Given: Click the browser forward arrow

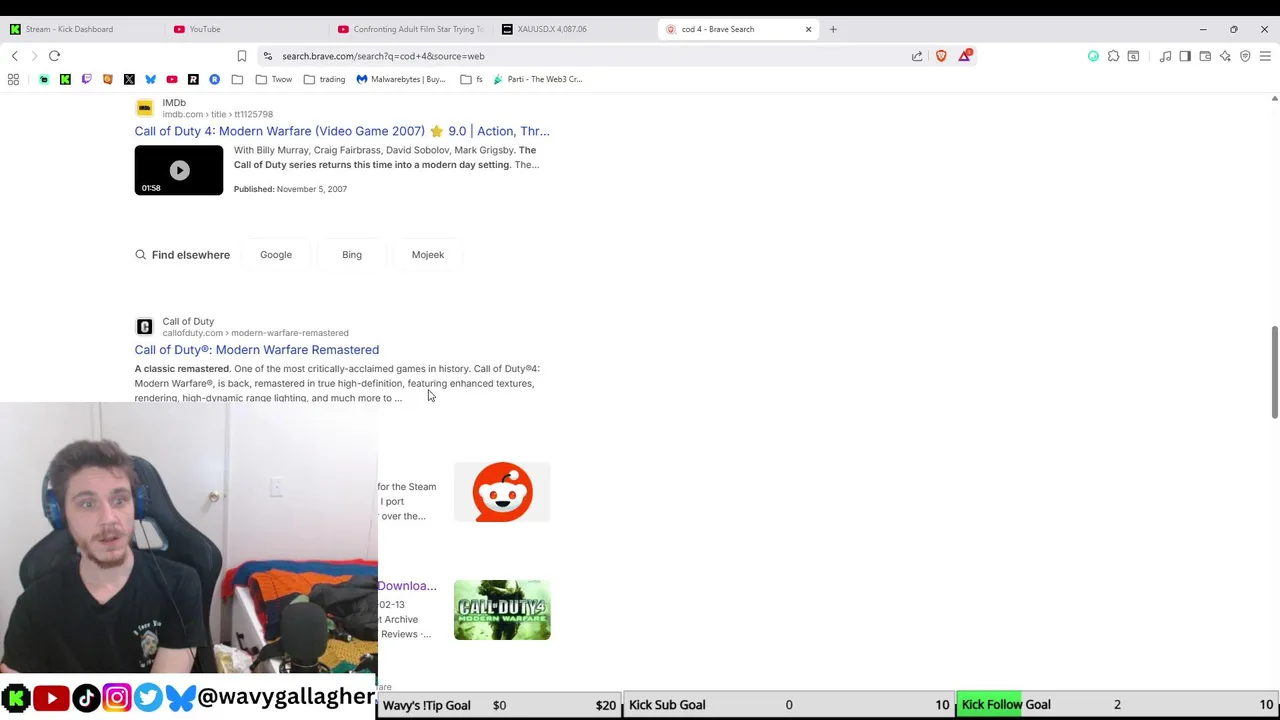Looking at the screenshot, I should (x=34, y=56).
